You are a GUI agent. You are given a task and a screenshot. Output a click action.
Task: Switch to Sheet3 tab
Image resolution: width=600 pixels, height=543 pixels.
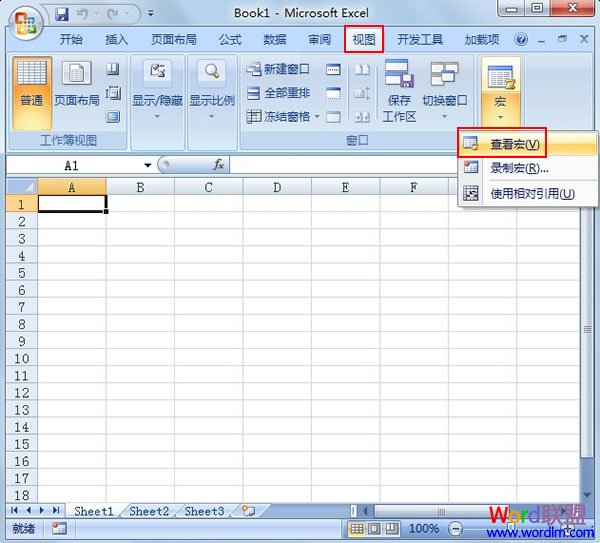tap(204, 511)
